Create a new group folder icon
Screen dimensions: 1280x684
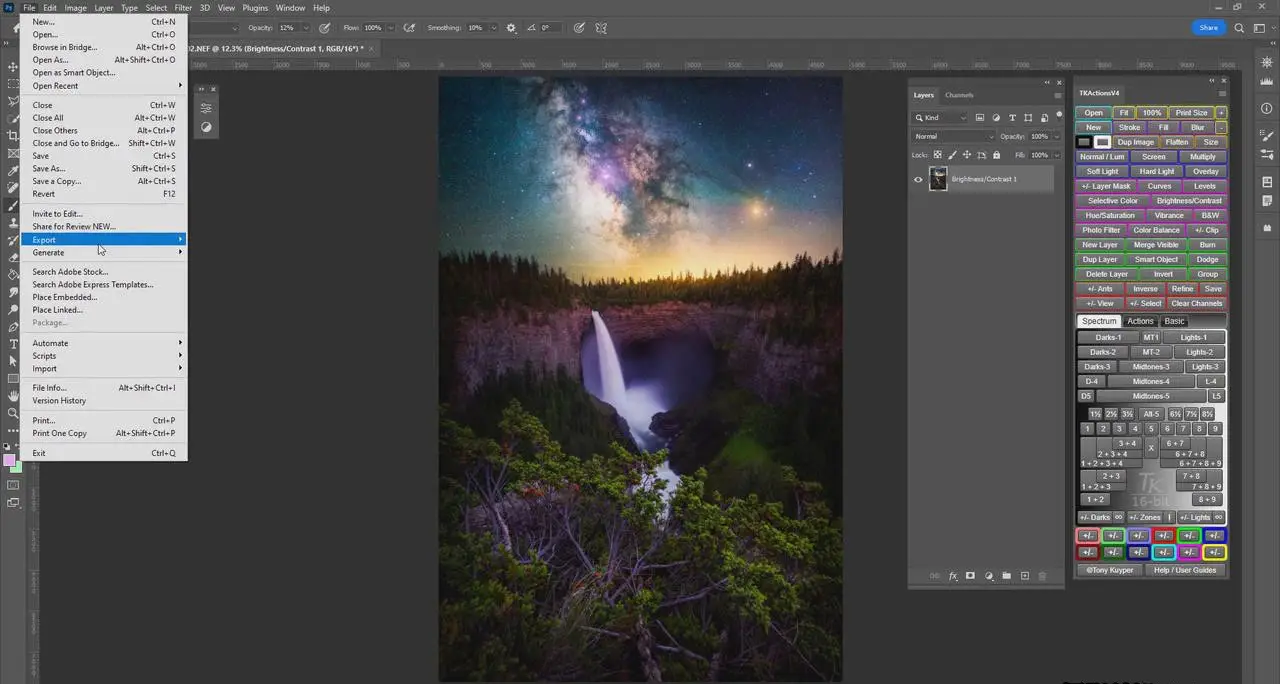pos(1006,576)
